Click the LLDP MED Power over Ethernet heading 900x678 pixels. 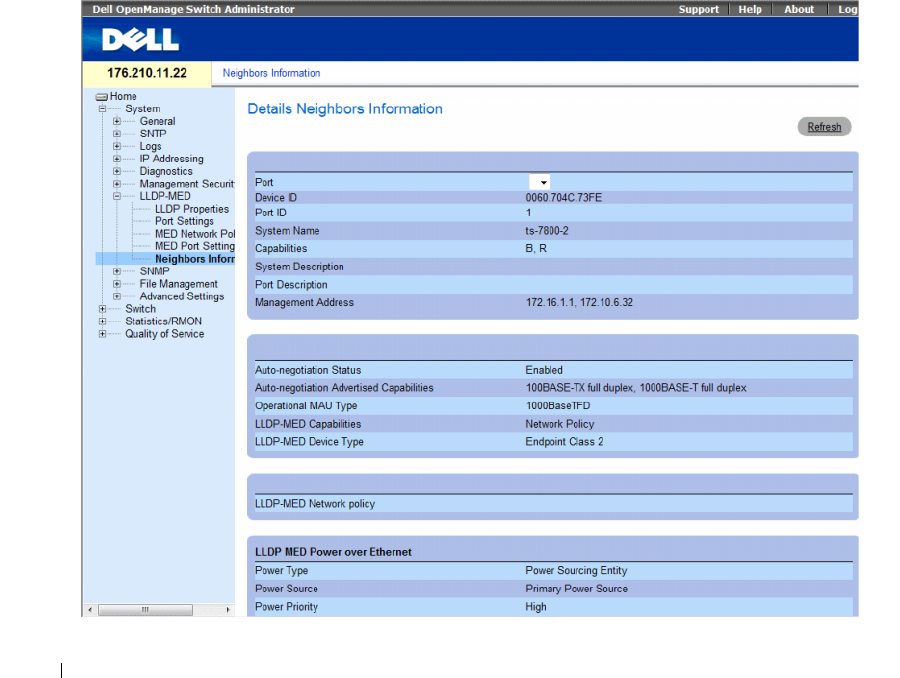(x=333, y=552)
